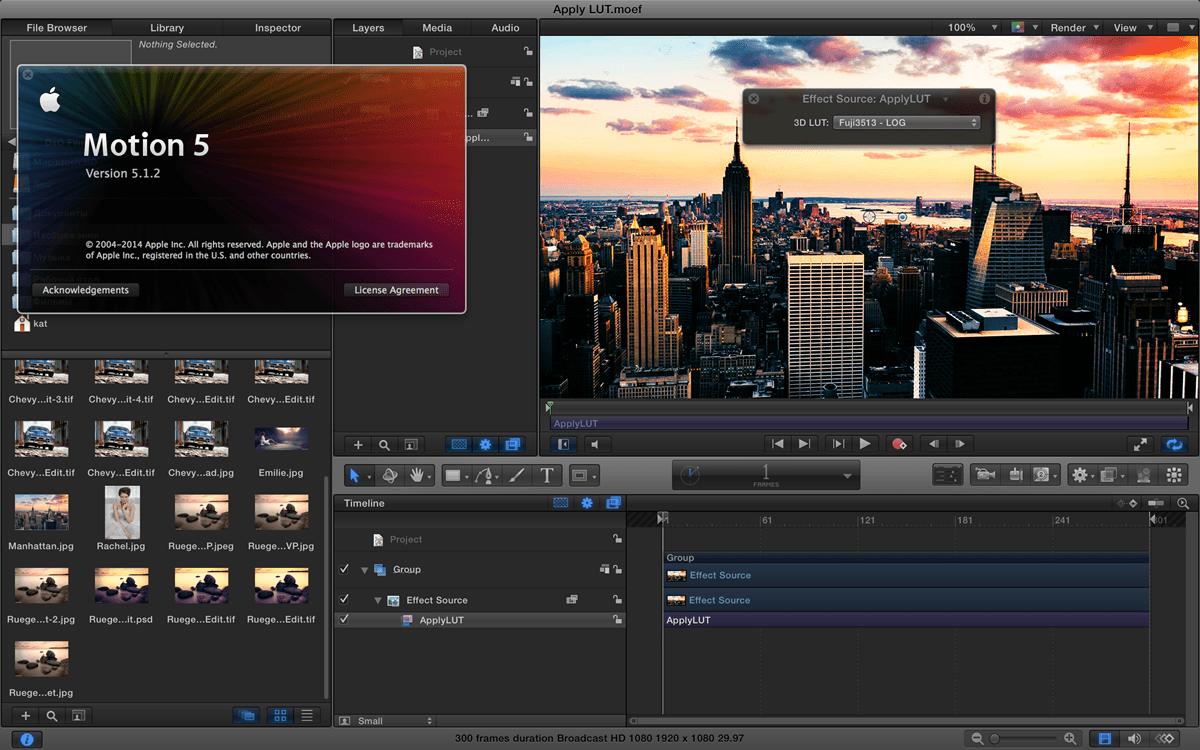Switch File Browser to icon view
1200x750 pixels.
[281, 715]
